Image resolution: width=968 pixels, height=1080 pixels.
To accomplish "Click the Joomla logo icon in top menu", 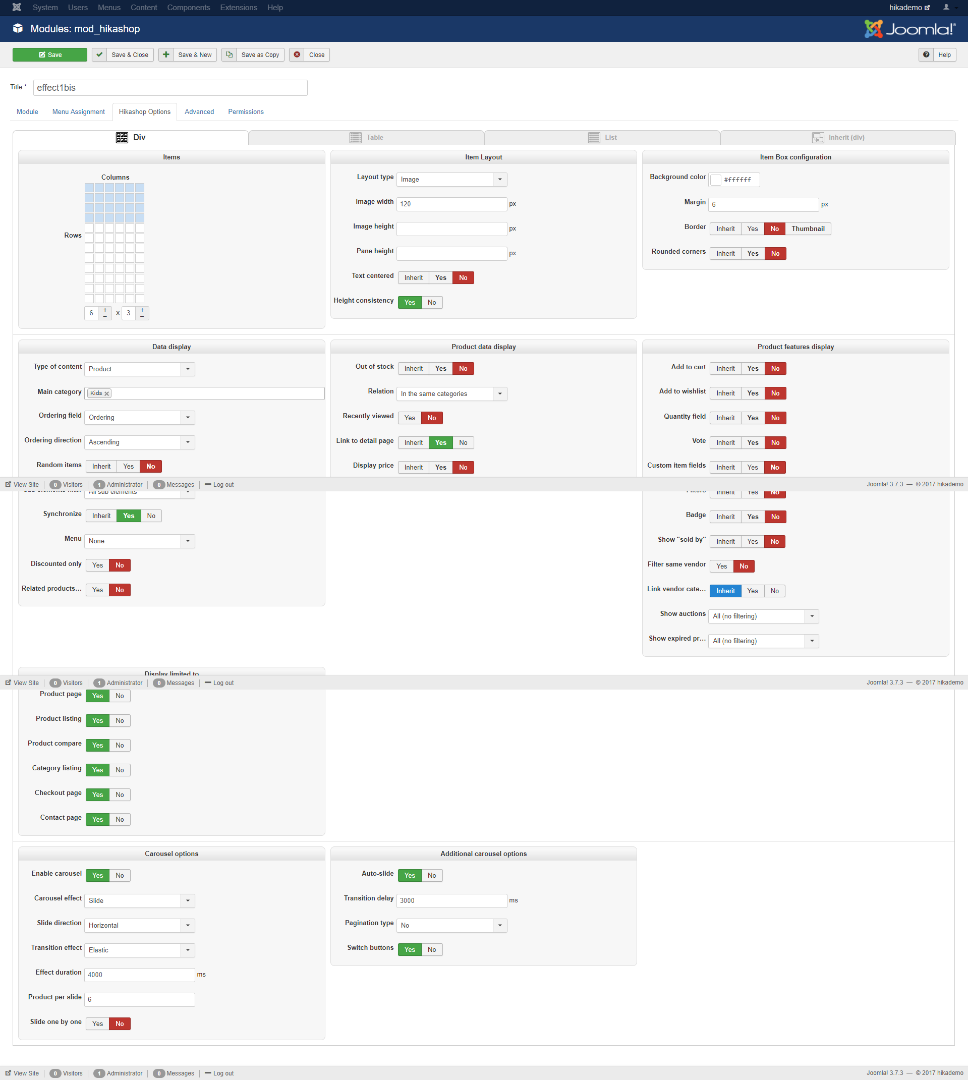I will click(x=17, y=8).
